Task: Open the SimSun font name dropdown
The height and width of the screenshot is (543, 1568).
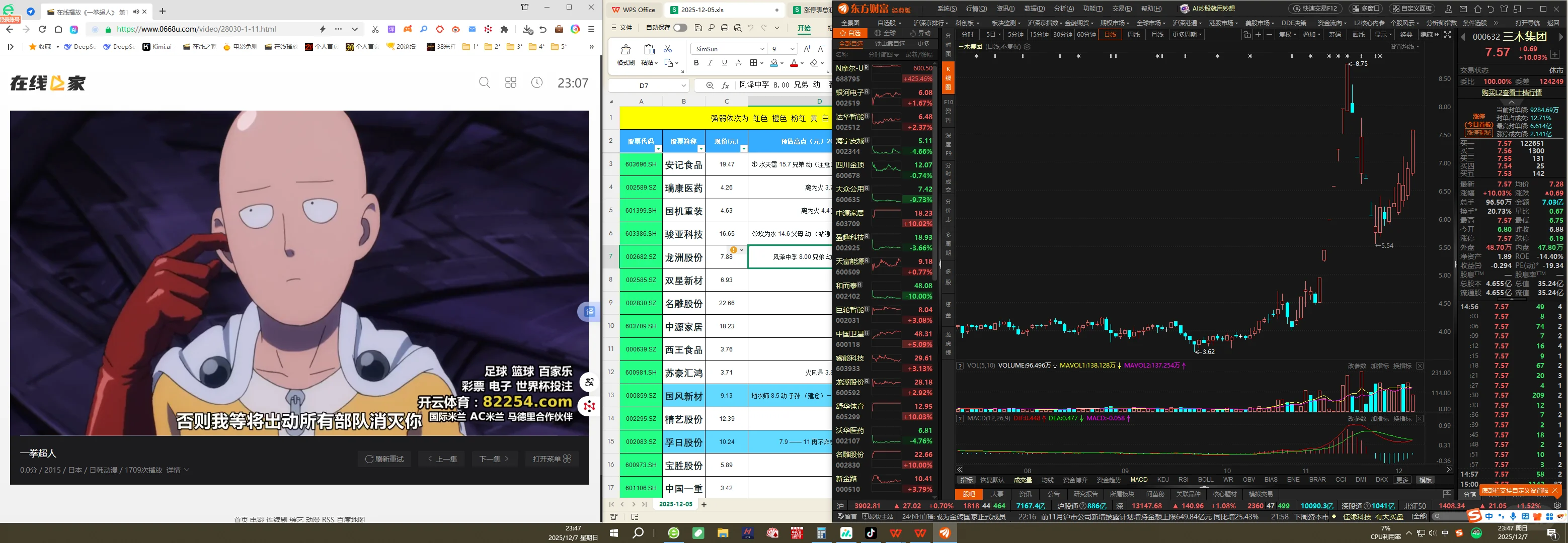Action: (x=762, y=49)
